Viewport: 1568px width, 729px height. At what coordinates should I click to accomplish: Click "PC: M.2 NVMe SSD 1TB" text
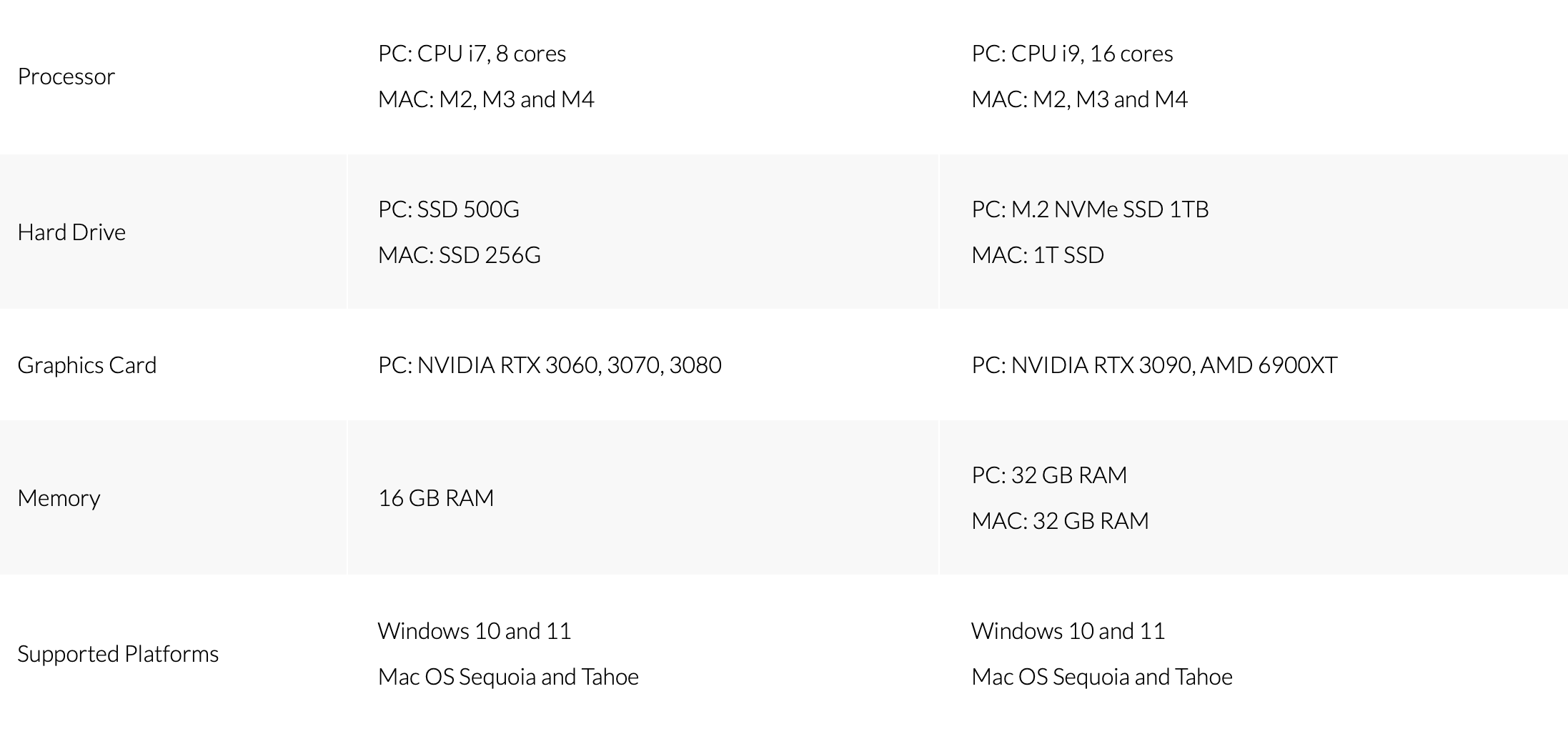click(1090, 209)
